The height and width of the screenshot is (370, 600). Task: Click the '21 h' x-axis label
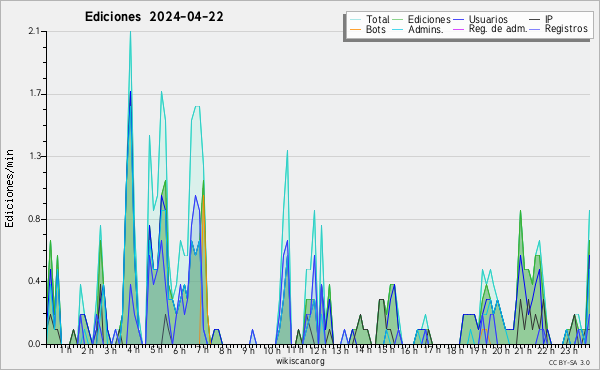(x=523, y=350)
